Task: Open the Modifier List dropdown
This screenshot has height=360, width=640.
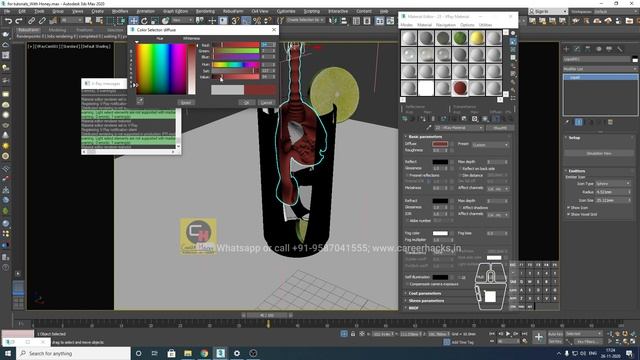Action: coord(599,69)
